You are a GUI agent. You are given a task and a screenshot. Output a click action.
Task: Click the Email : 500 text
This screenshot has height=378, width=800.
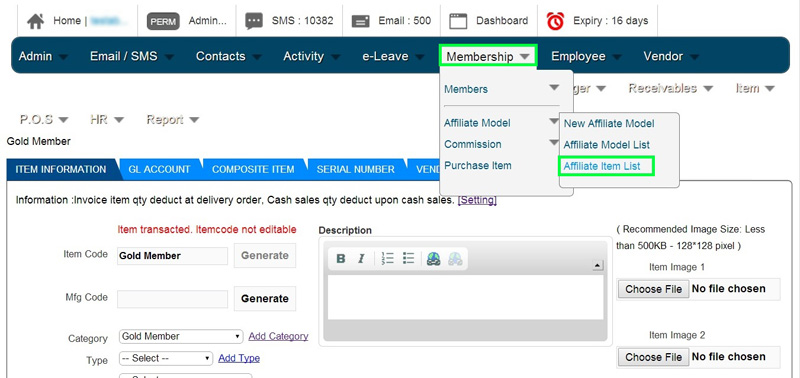point(405,21)
